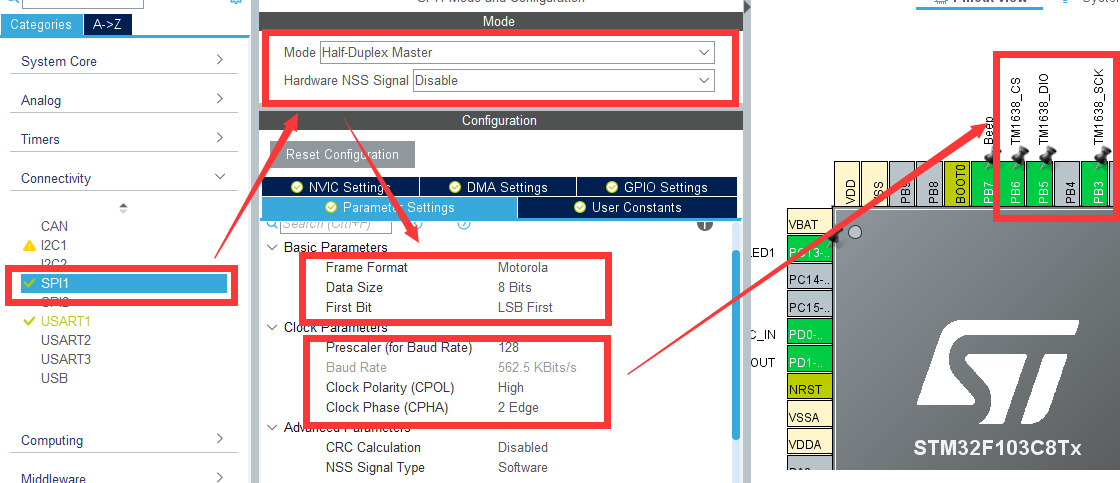Image resolution: width=1120 pixels, height=483 pixels.
Task: Click the Frame Format value Motorola
Action: tap(523, 267)
